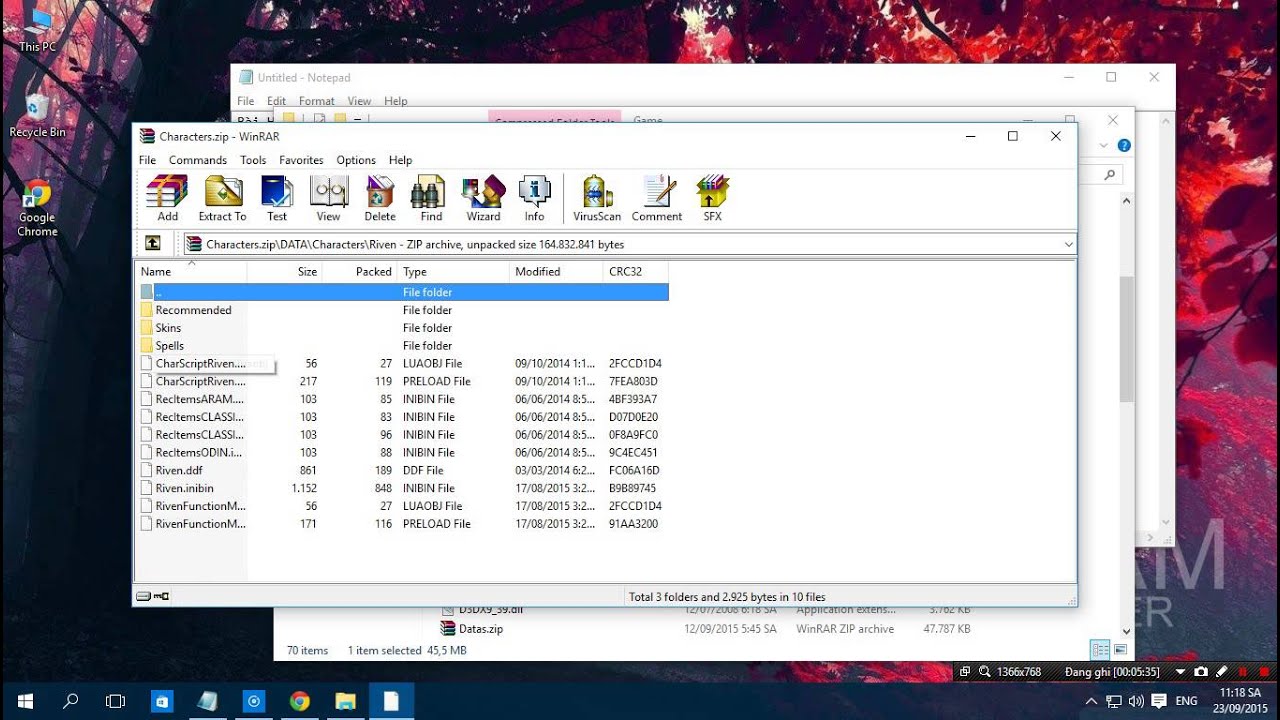Open This PC desktop icon
This screenshot has height=720, width=1280.
pos(37,30)
